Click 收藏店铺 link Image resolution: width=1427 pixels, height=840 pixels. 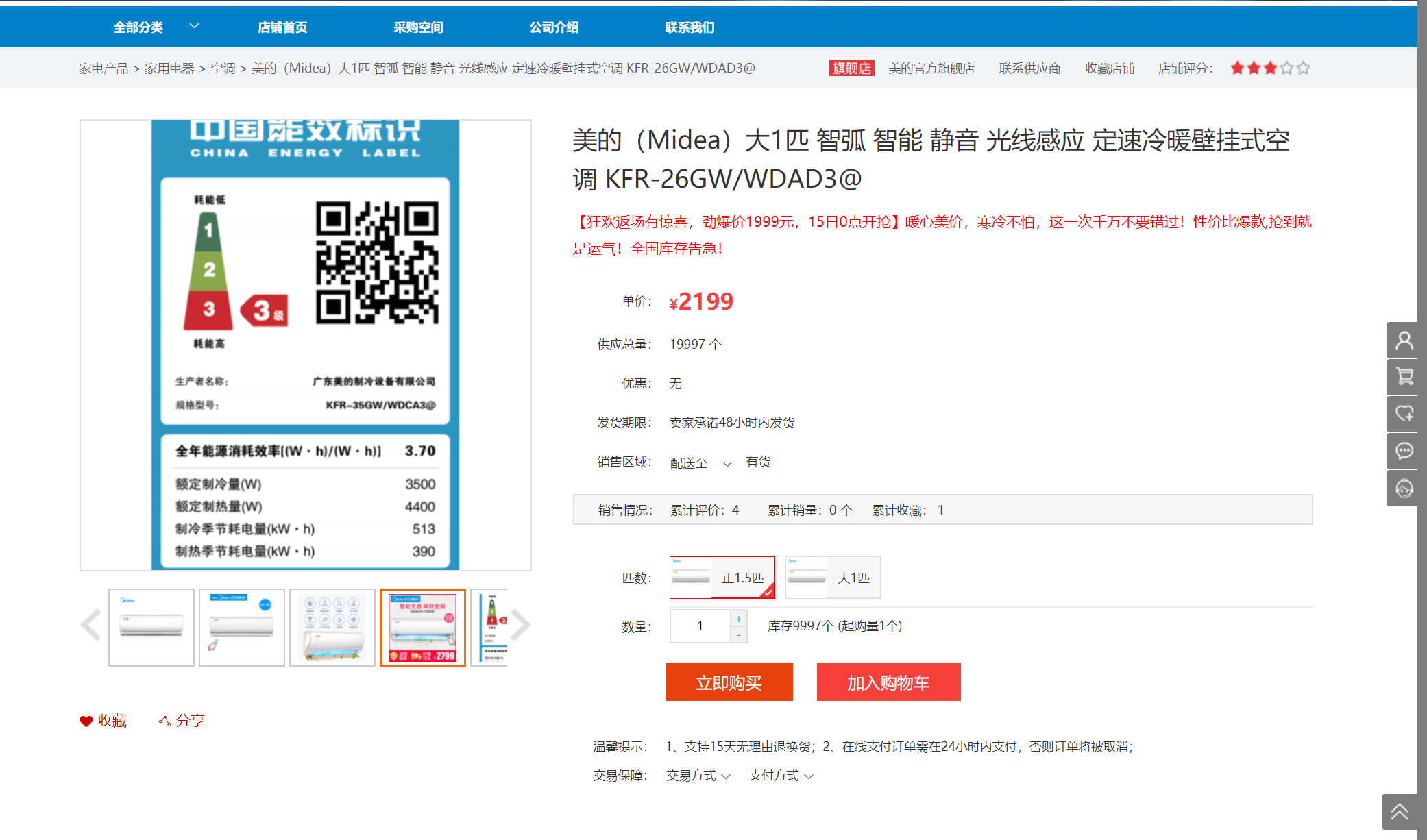[1110, 68]
